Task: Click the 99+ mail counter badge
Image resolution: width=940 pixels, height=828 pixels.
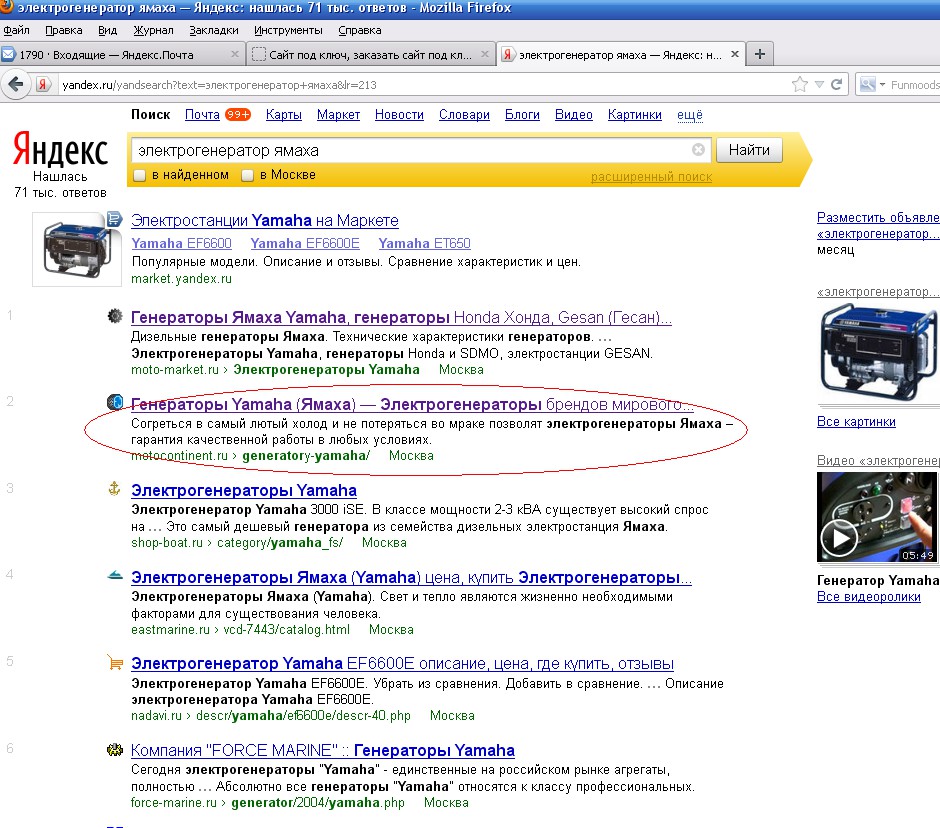Action: click(x=237, y=115)
